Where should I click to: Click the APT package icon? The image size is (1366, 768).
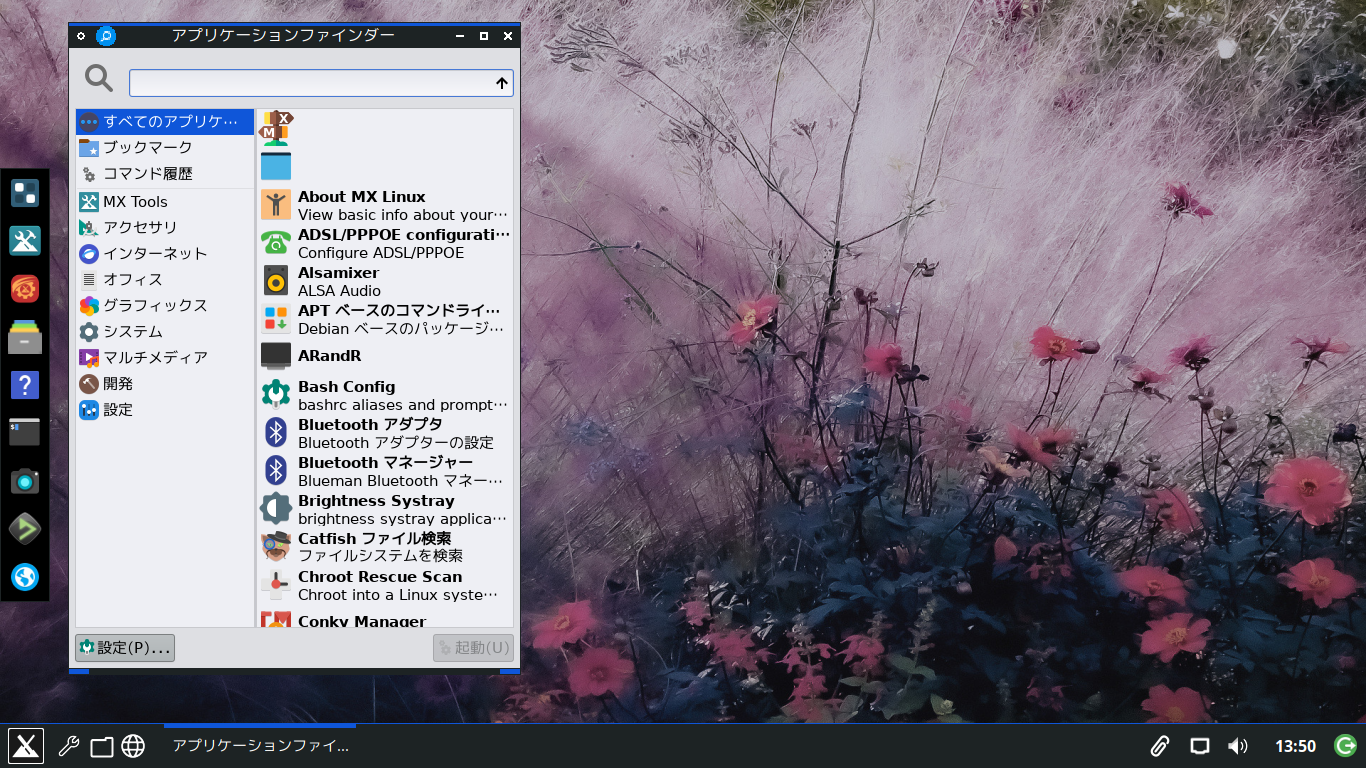pos(276,319)
